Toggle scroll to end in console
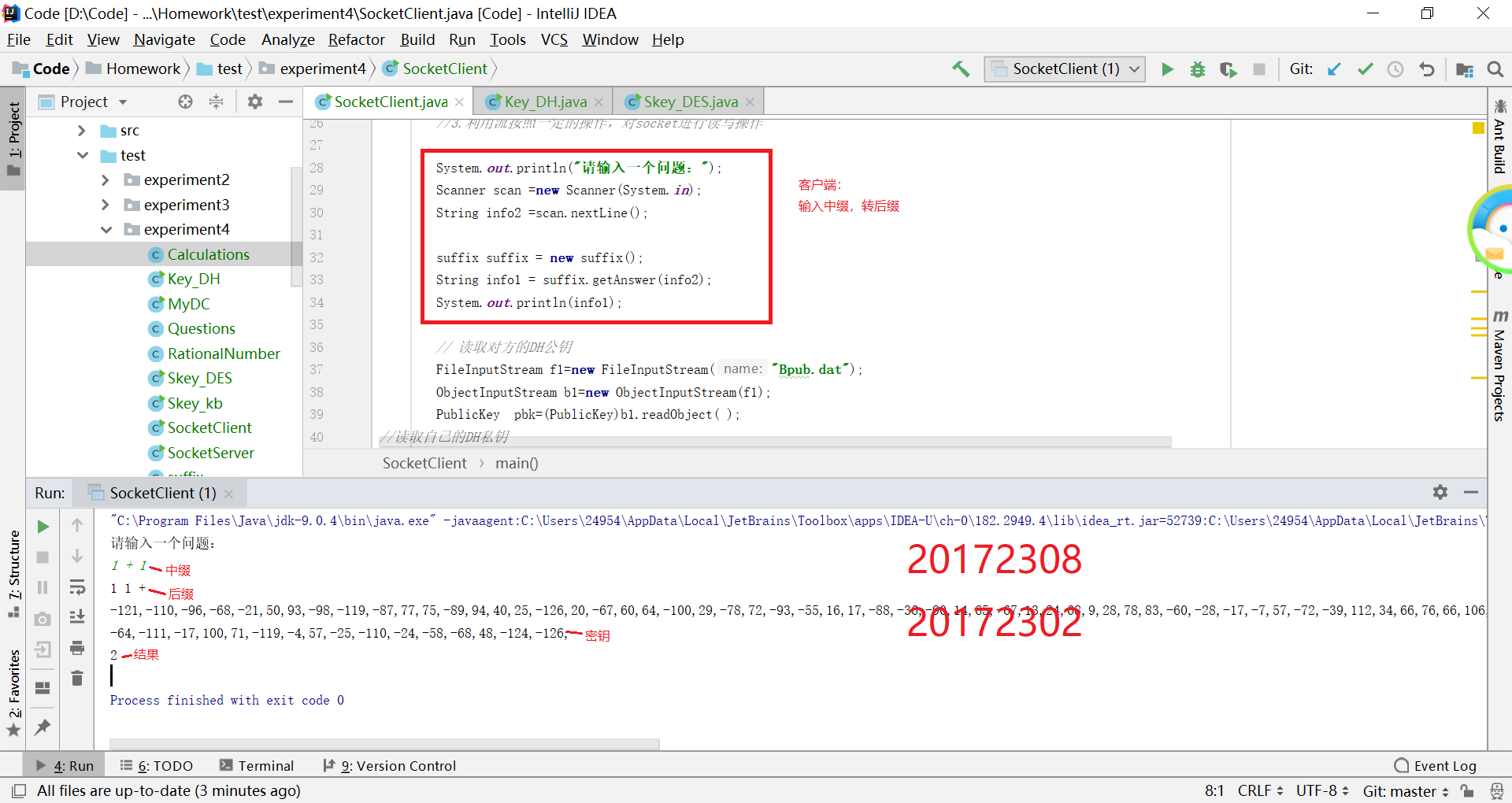1512x803 pixels. point(77,617)
